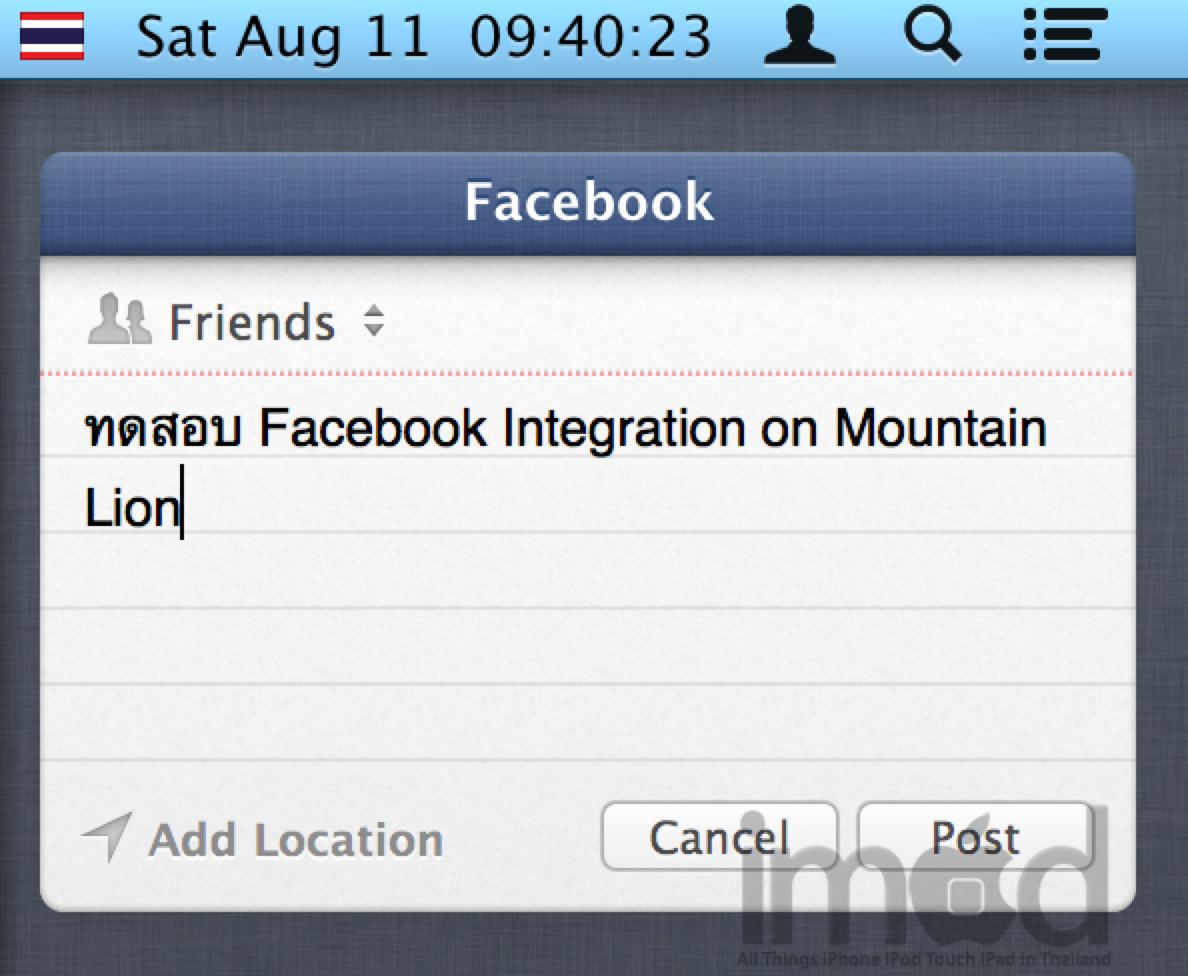Image resolution: width=1188 pixels, height=976 pixels.
Task: Click the Facebook title bar header
Action: coord(588,203)
